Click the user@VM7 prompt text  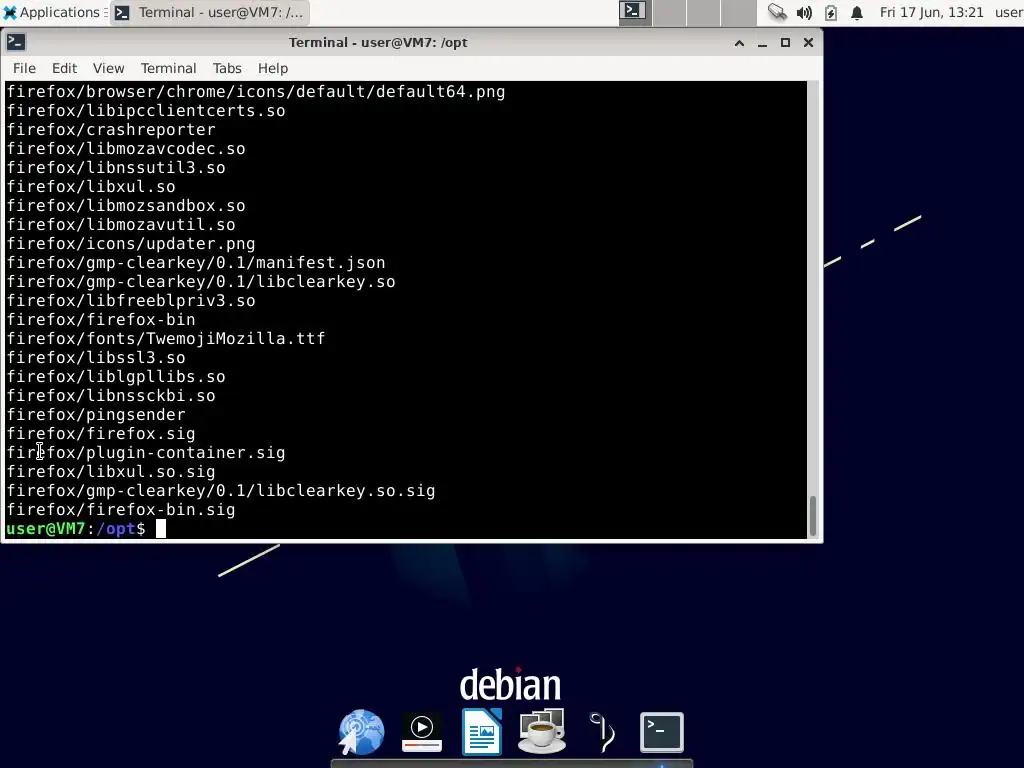(46, 529)
